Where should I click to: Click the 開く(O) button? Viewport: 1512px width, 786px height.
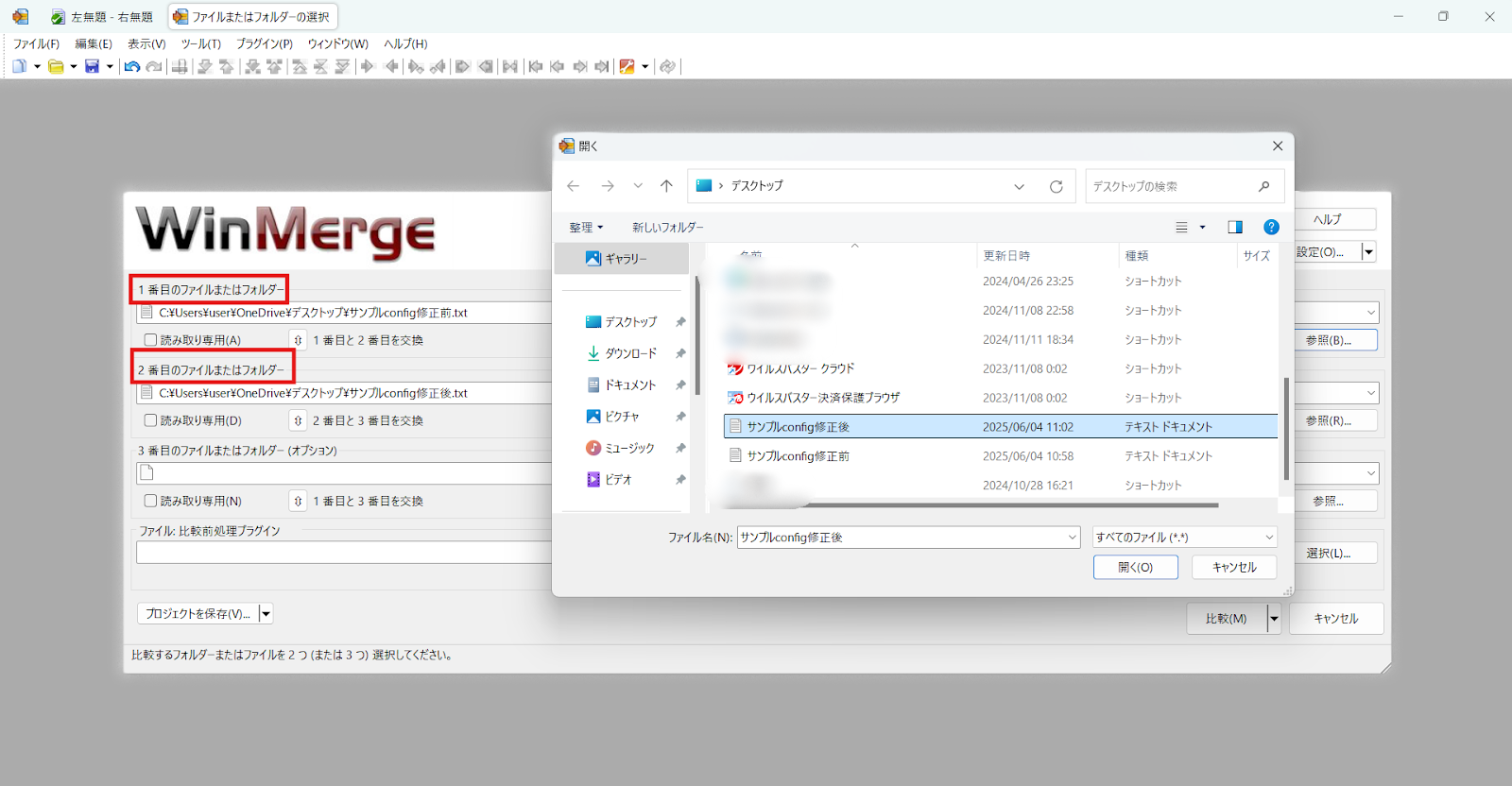click(1135, 567)
